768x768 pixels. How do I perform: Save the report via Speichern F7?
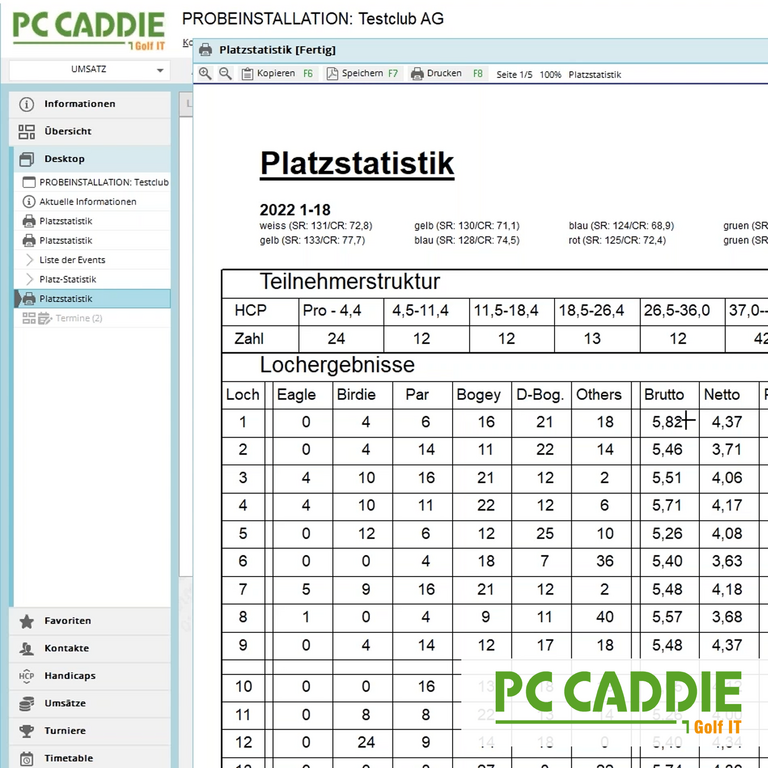(x=363, y=73)
